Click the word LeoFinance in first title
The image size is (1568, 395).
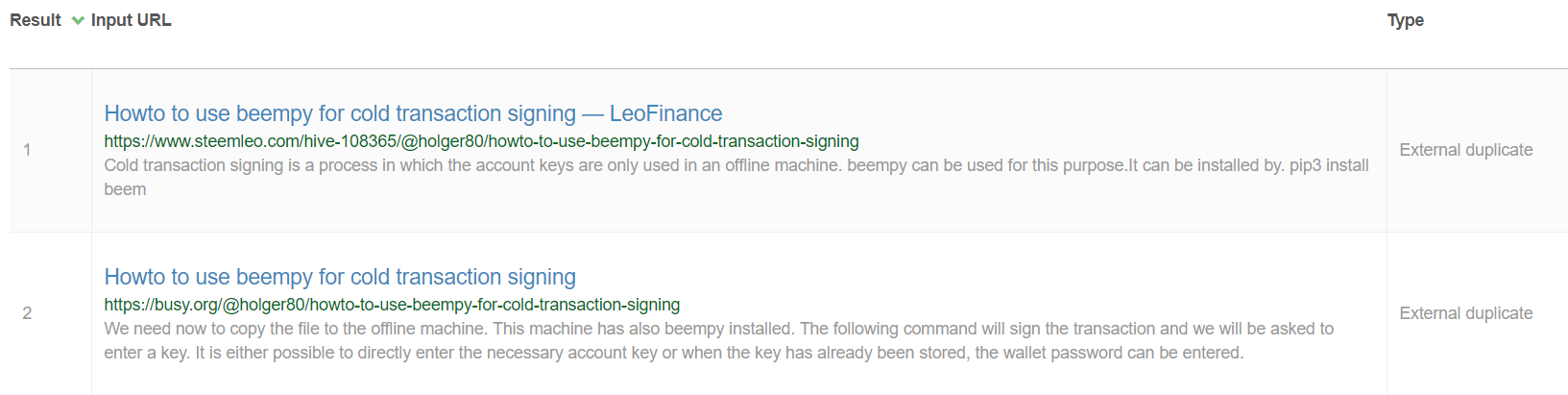tap(665, 113)
